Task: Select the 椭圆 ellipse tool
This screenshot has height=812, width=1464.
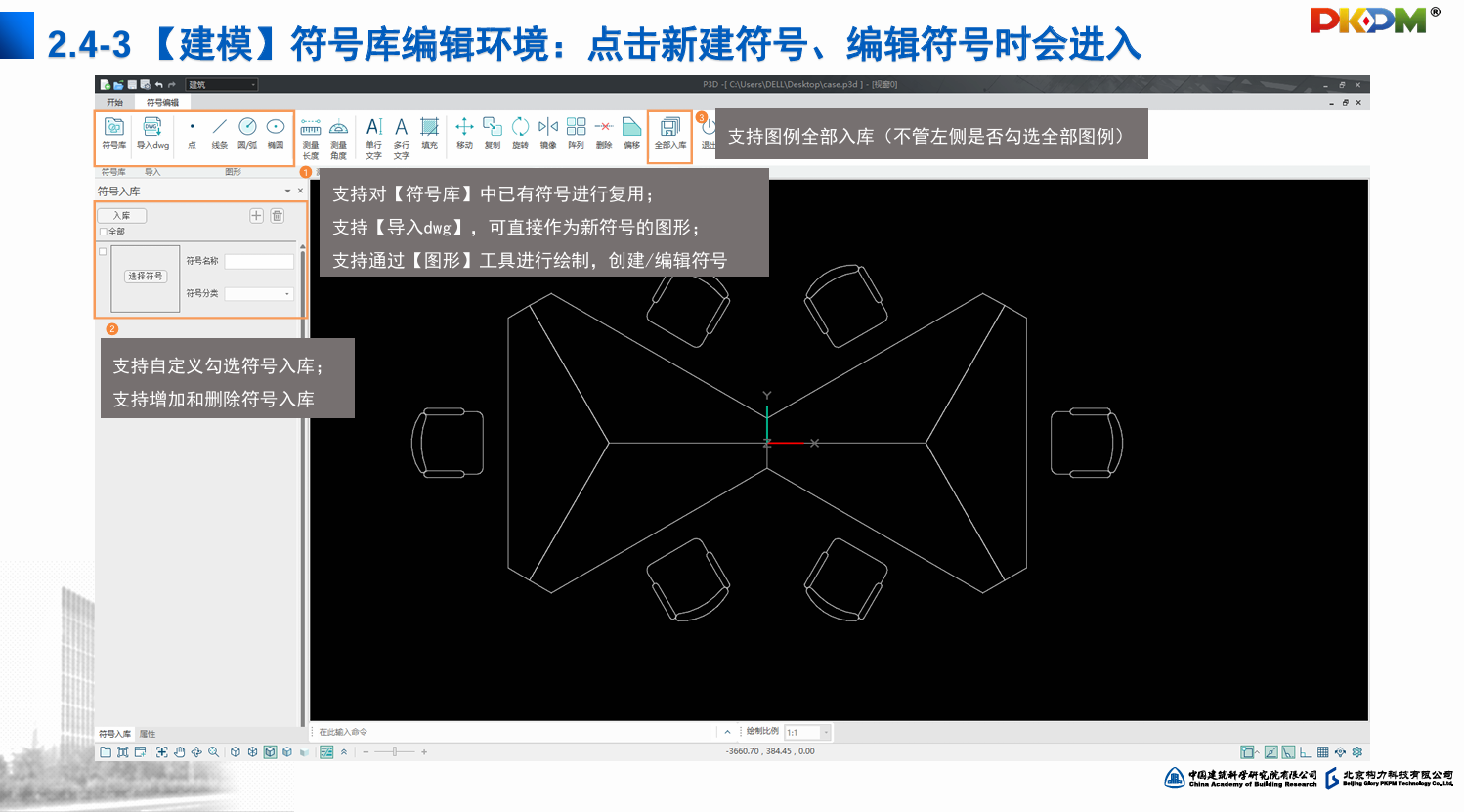Action: [x=276, y=133]
